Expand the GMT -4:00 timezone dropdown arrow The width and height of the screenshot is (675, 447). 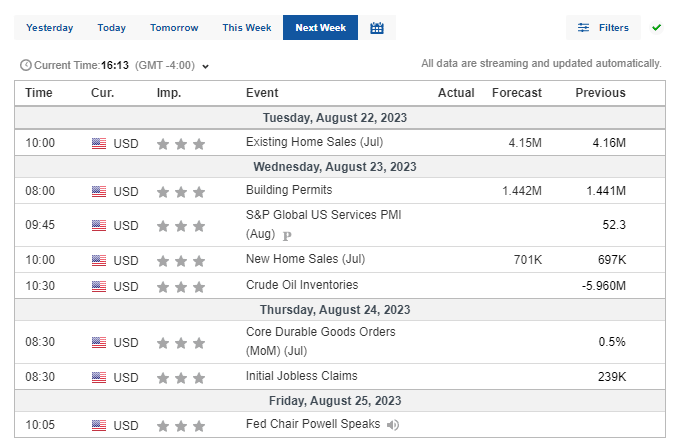(x=206, y=66)
